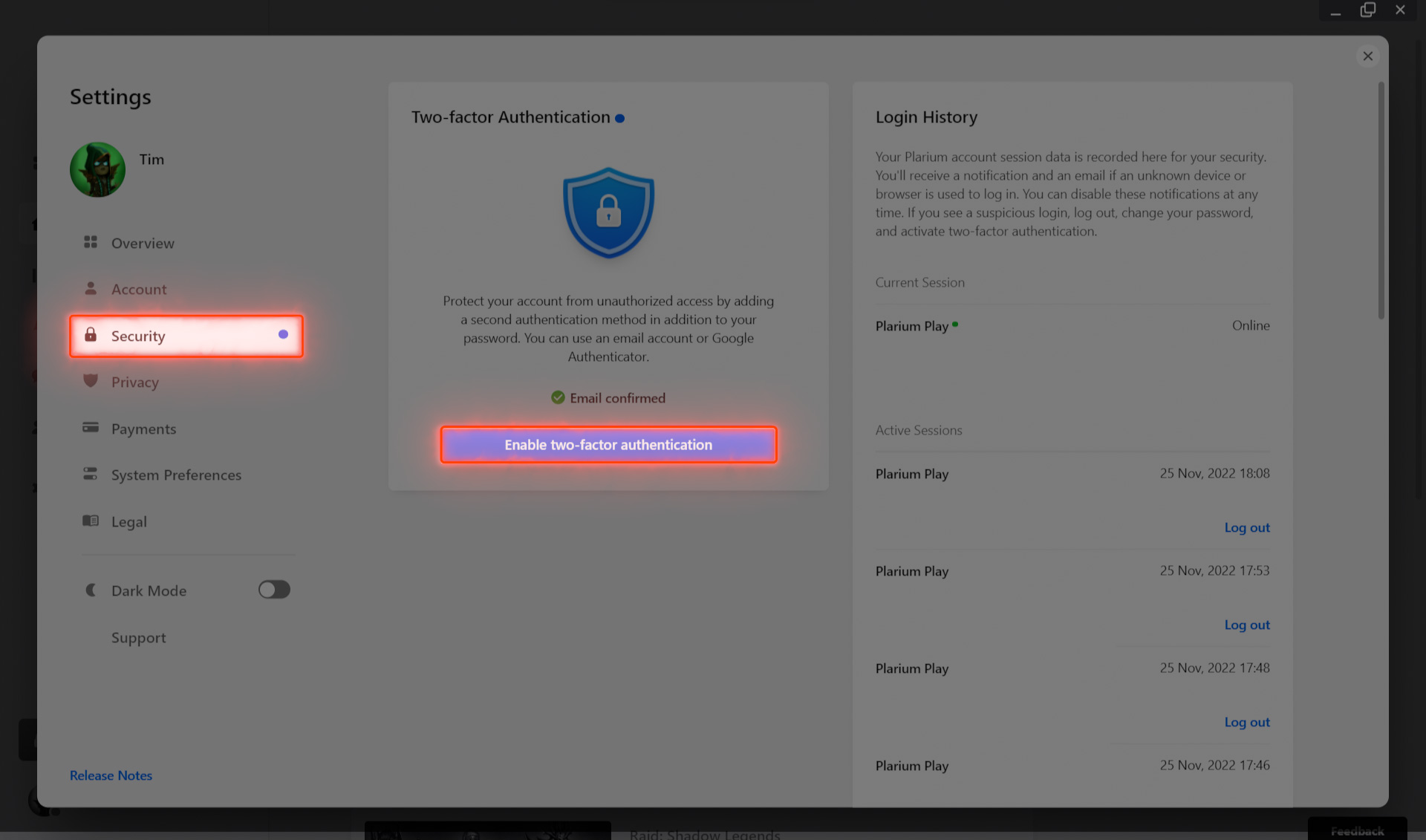
Task: Click the purple notification dot on Security
Action: 283,334
